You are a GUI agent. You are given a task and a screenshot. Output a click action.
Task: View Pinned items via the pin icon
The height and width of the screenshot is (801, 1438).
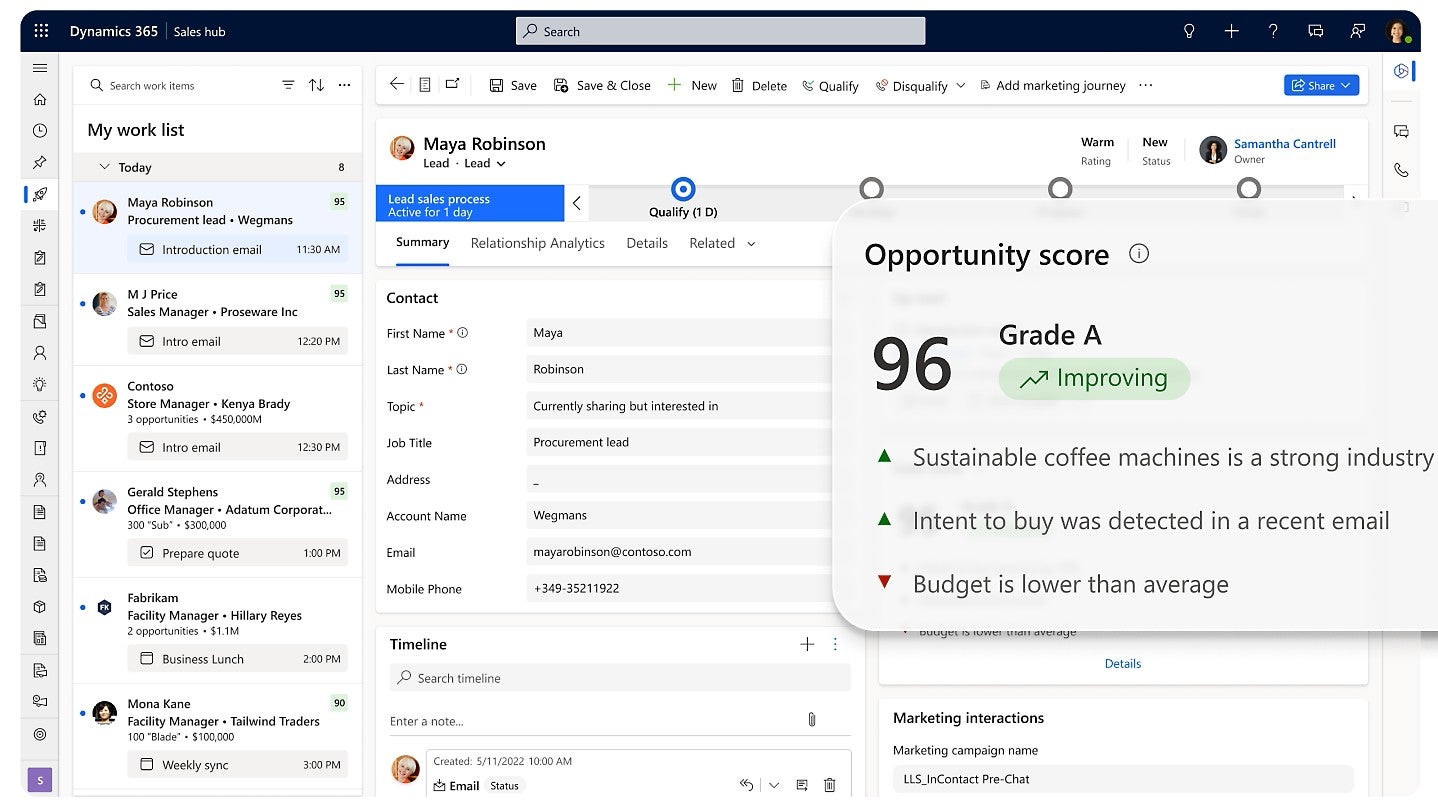40,162
